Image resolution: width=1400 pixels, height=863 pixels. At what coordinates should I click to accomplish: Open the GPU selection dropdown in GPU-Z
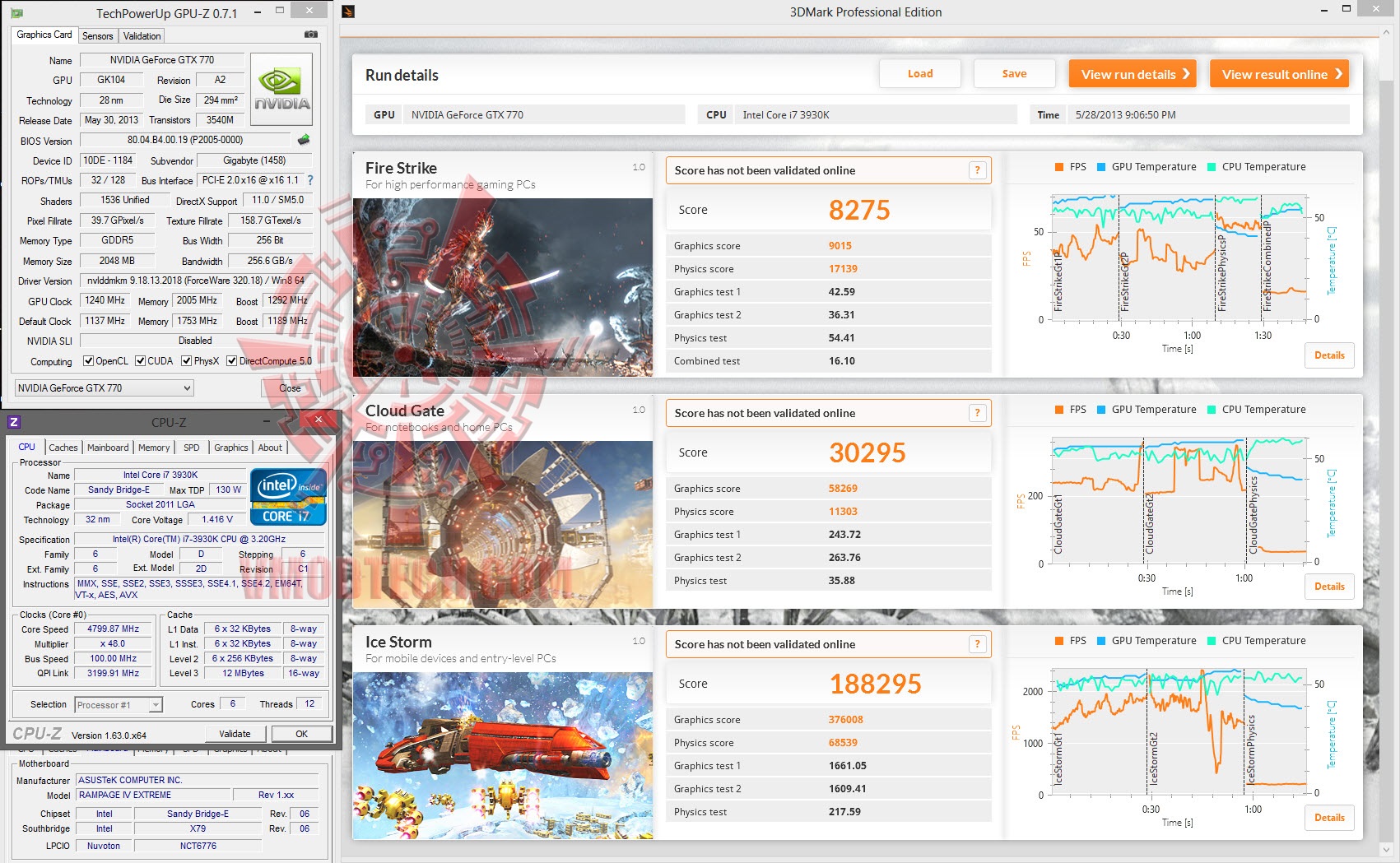click(105, 388)
